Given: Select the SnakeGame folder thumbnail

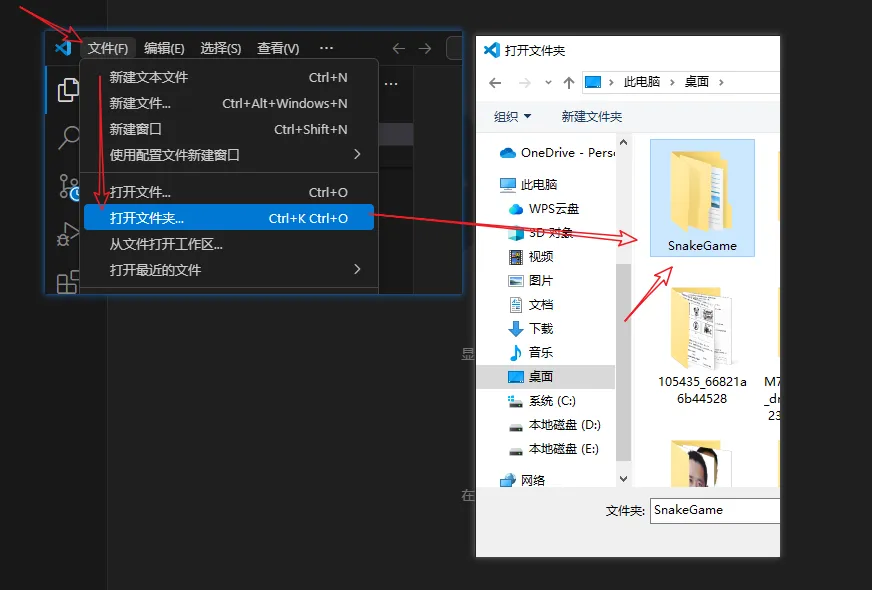Looking at the screenshot, I should [x=702, y=198].
